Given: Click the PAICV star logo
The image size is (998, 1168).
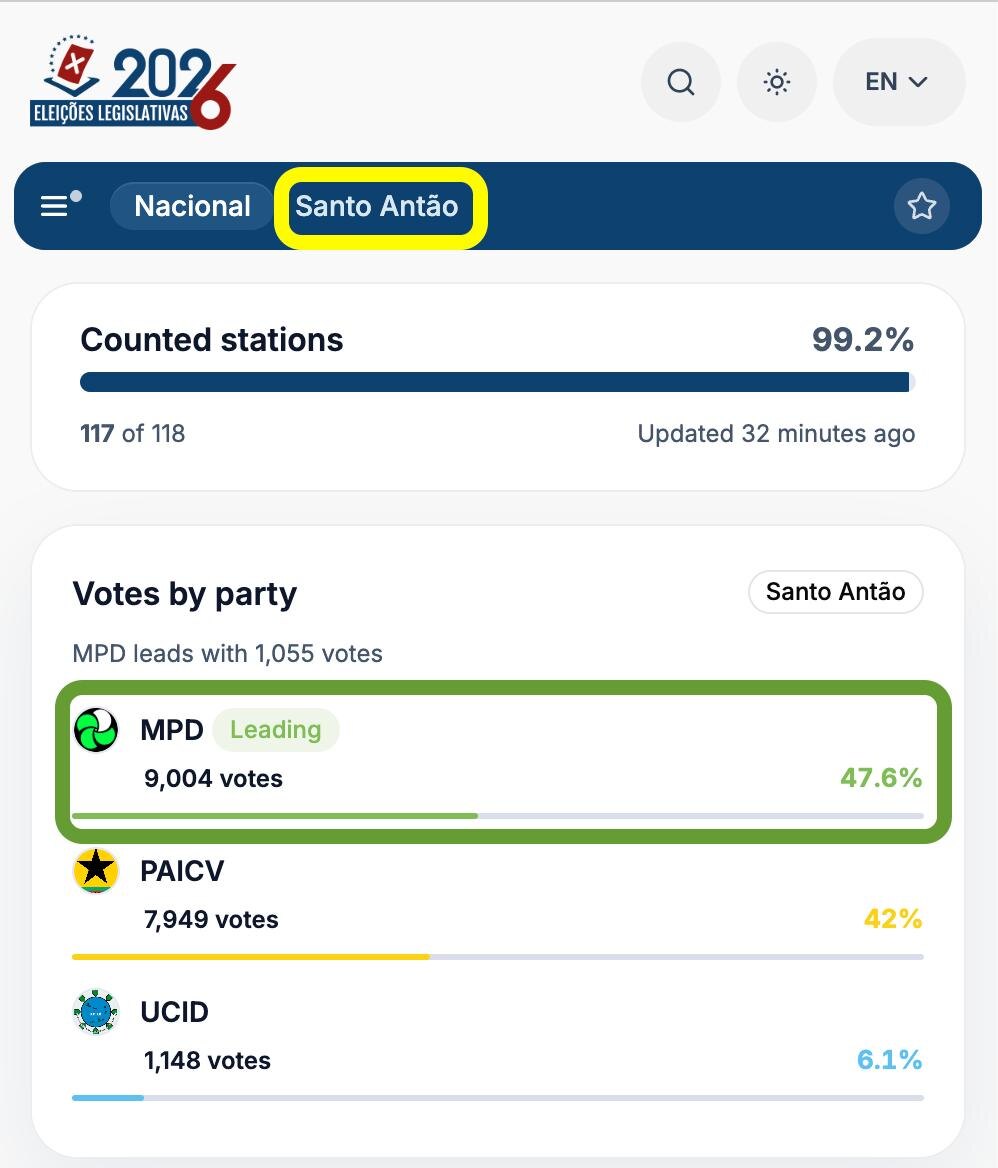Looking at the screenshot, I should coord(96,870).
